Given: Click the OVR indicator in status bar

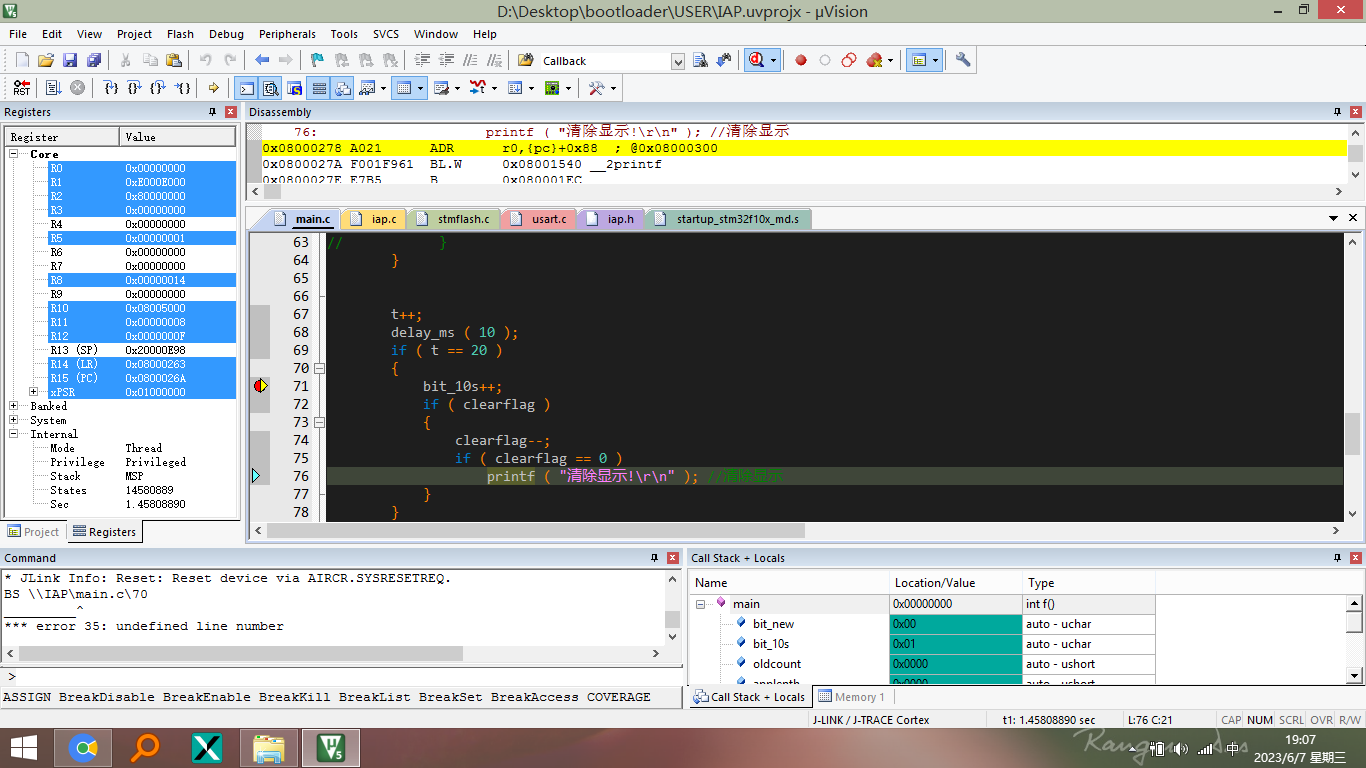Looking at the screenshot, I should pyautogui.click(x=1321, y=720).
